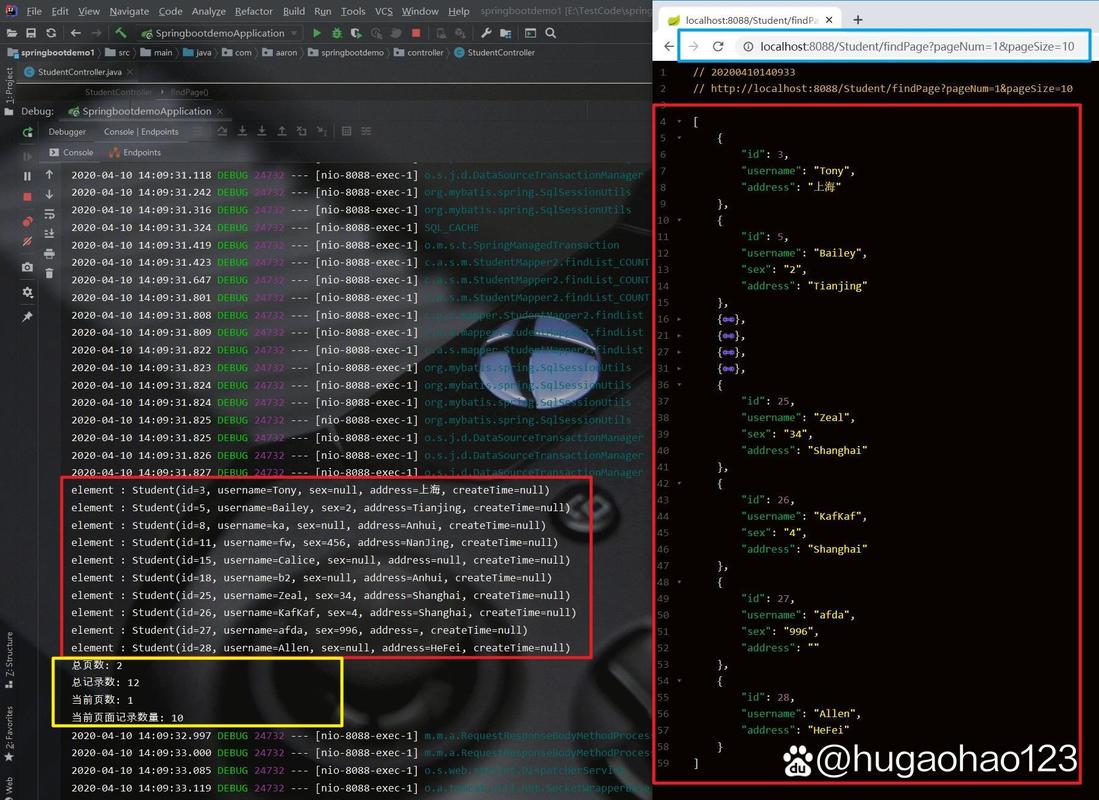Open Favorites tool window side tab
This screenshot has width=1099, height=800.
(8, 733)
